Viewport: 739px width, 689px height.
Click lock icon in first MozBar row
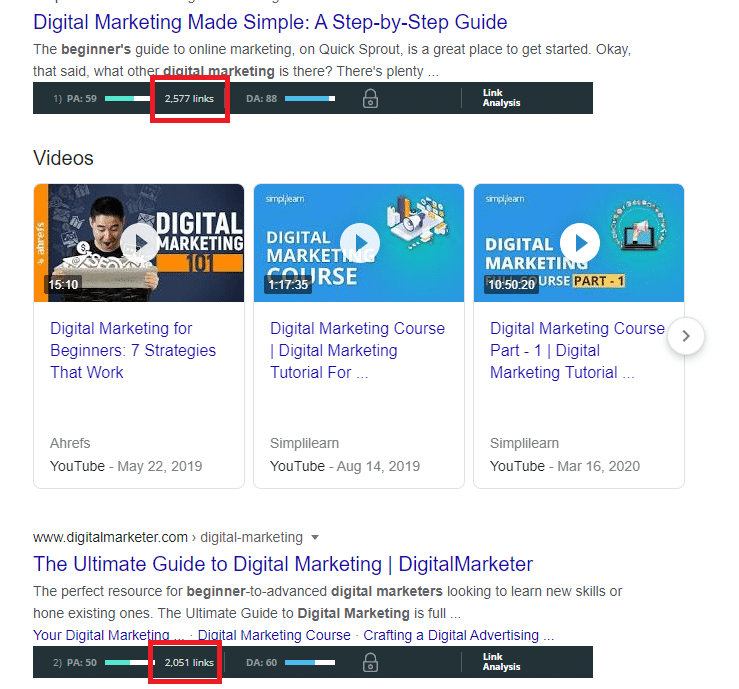tap(370, 98)
